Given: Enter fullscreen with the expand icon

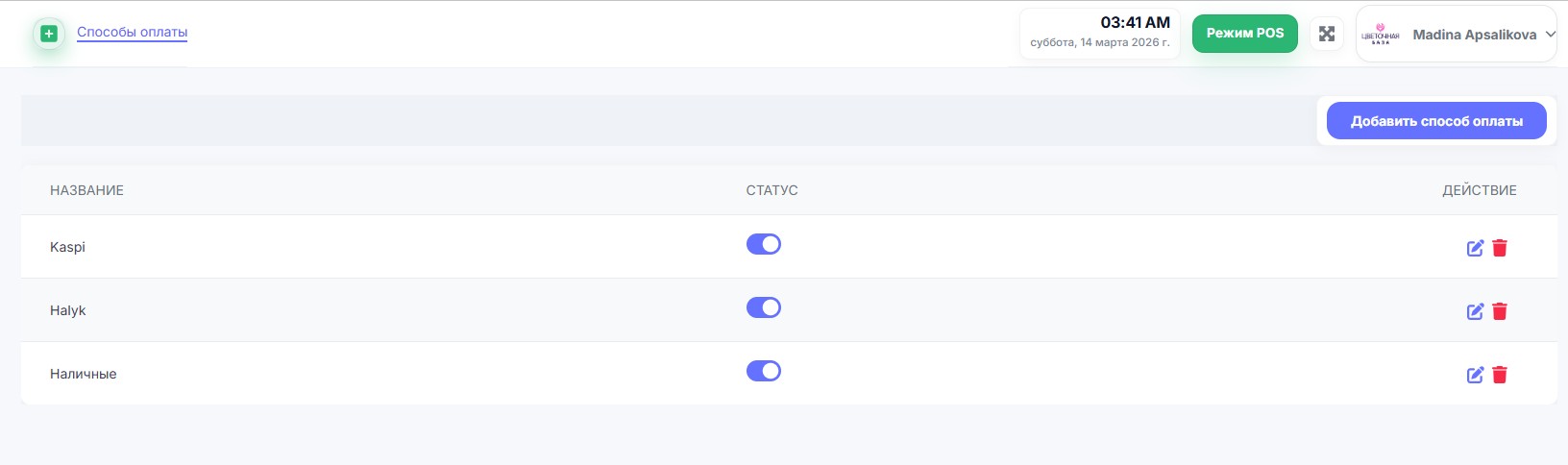Looking at the screenshot, I should [1327, 34].
